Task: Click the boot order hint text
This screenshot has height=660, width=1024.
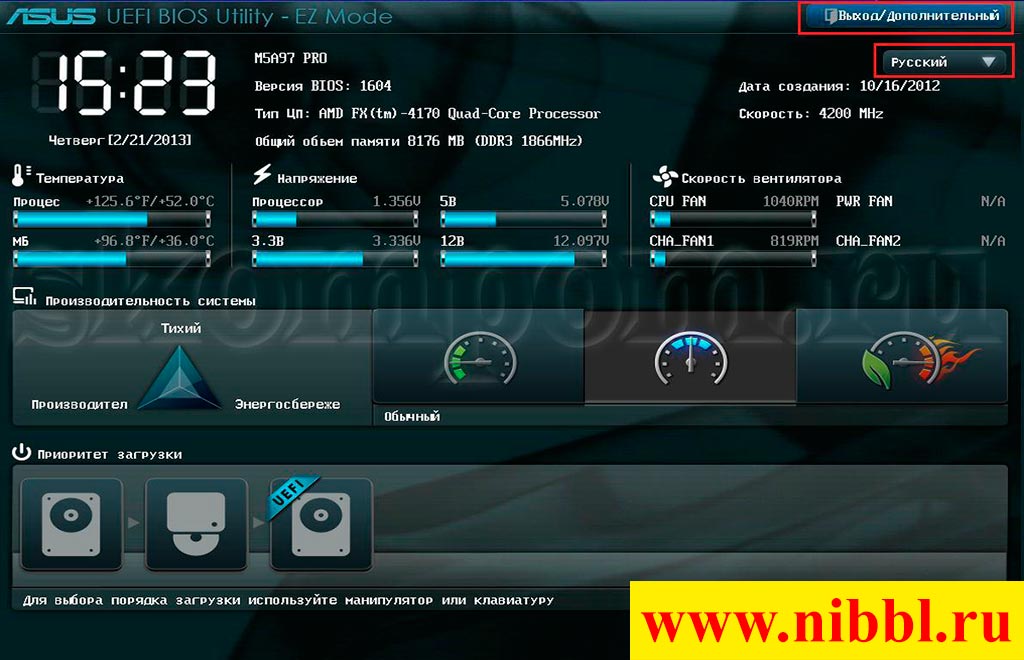Action: 288,600
